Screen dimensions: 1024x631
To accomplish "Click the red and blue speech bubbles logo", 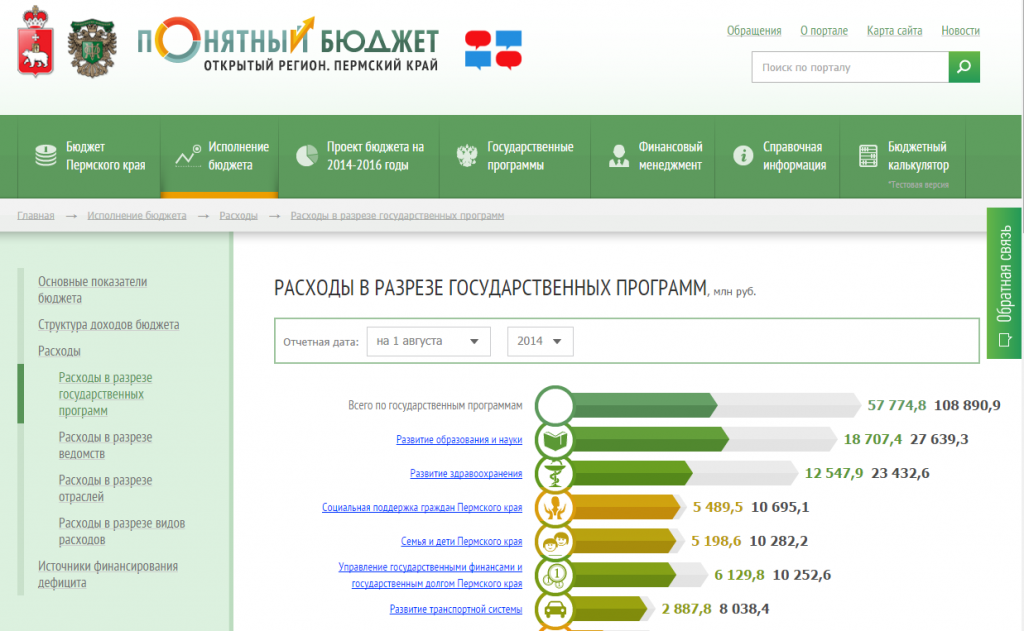I will tap(493, 50).
